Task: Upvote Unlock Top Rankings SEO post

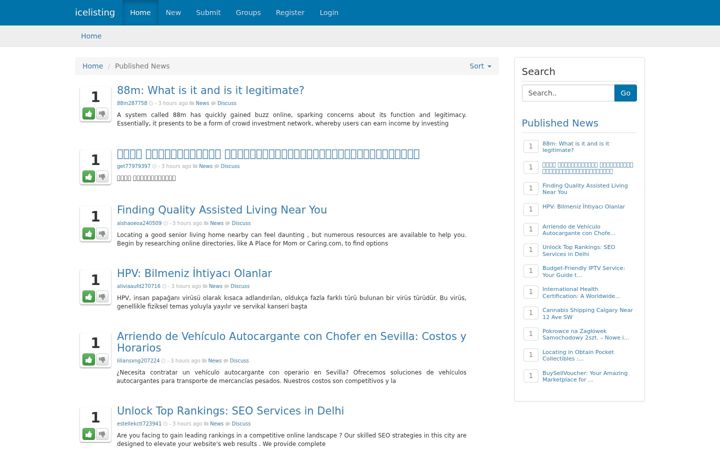Action: [89, 433]
